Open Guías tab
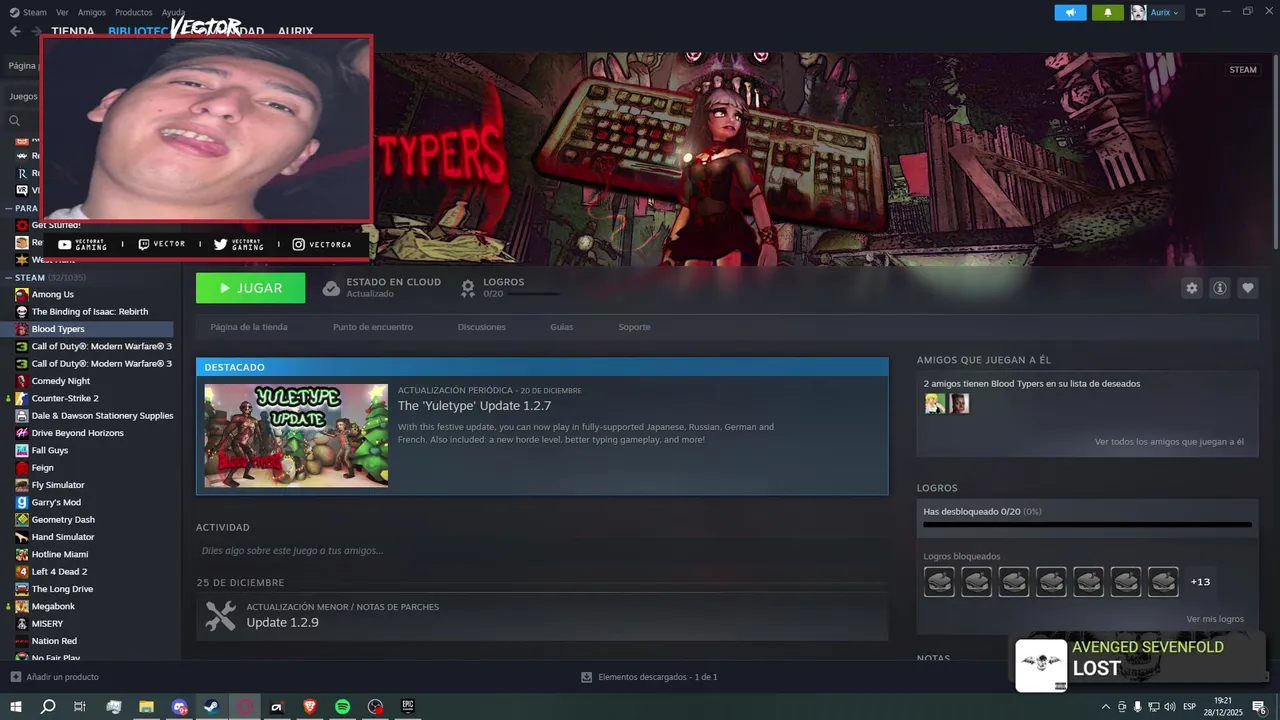1280x720 pixels. [562, 327]
